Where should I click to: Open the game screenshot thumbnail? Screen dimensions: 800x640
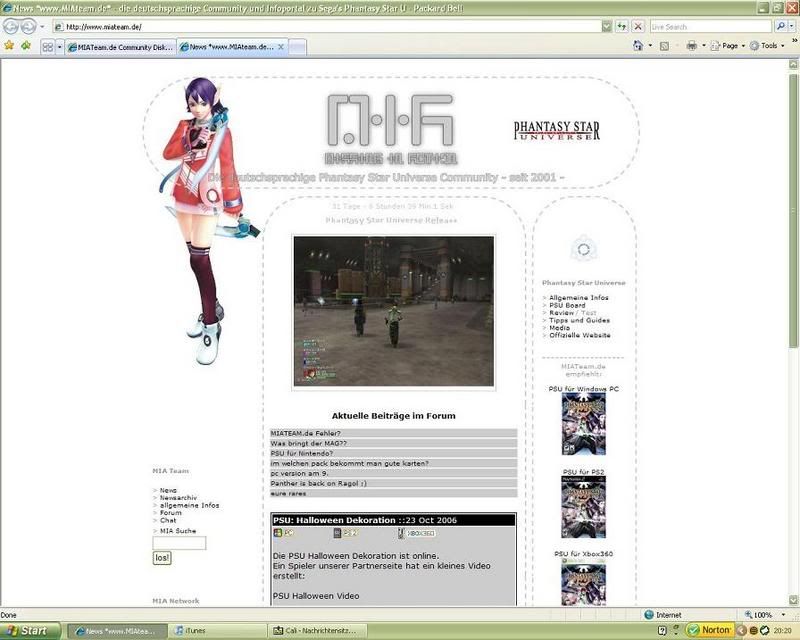(x=393, y=311)
